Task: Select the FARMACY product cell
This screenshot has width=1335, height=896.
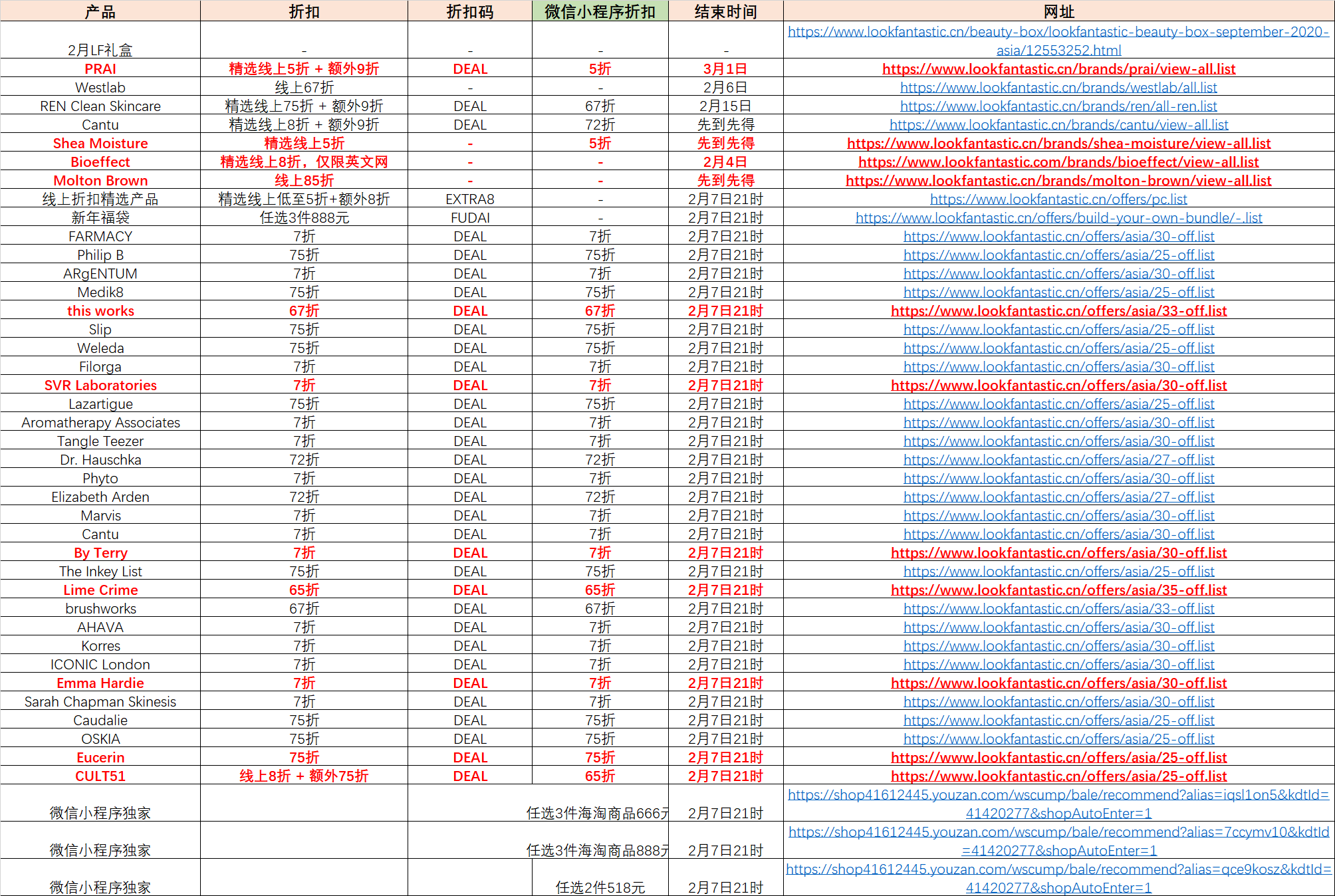Action: coord(100,237)
